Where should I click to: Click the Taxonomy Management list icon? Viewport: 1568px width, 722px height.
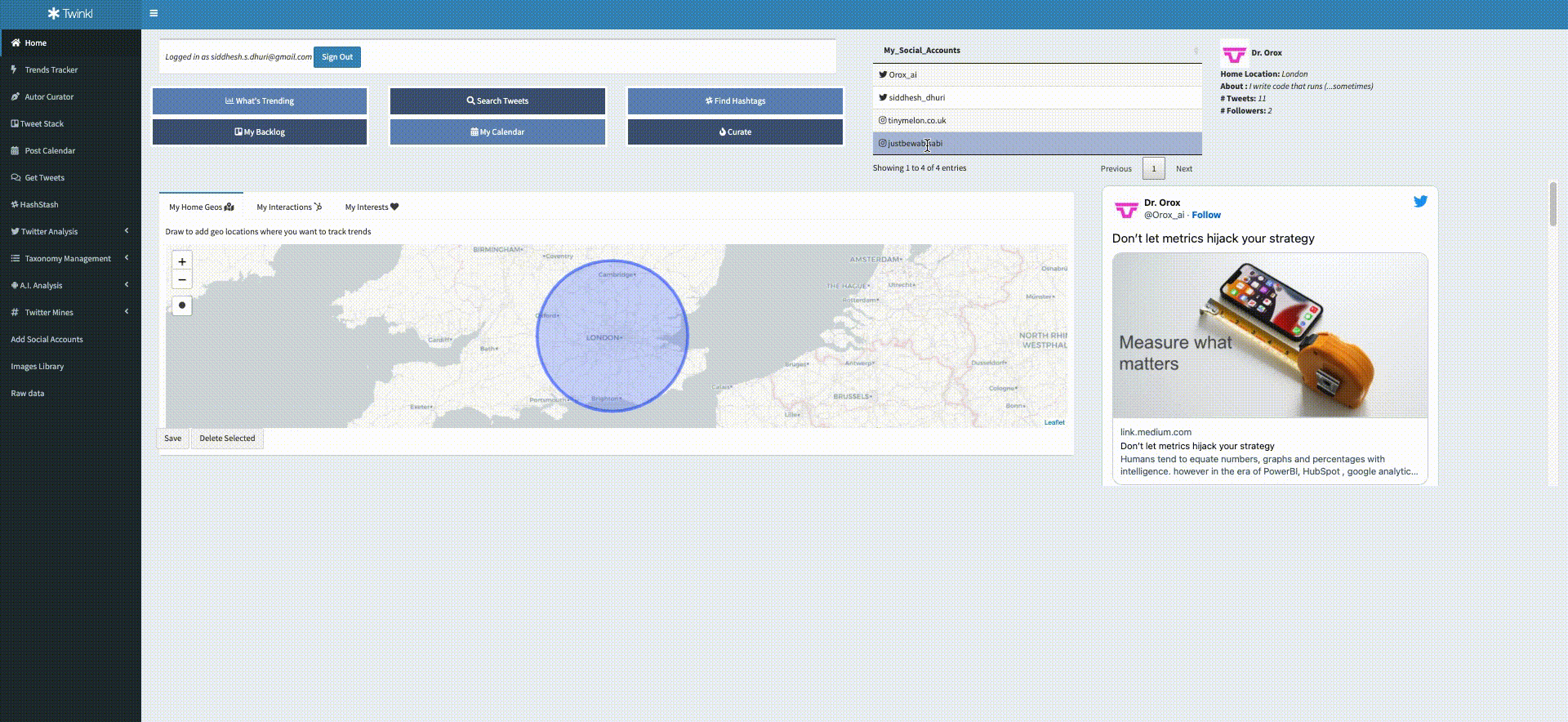click(x=15, y=258)
